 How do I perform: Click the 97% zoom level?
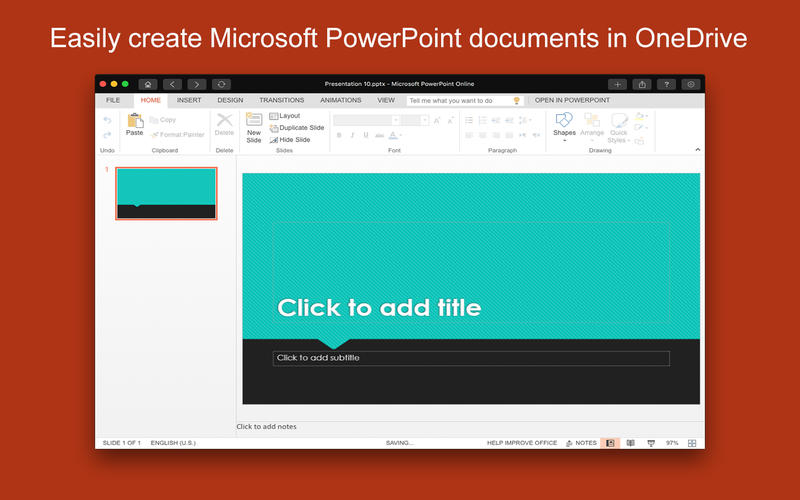[672, 443]
